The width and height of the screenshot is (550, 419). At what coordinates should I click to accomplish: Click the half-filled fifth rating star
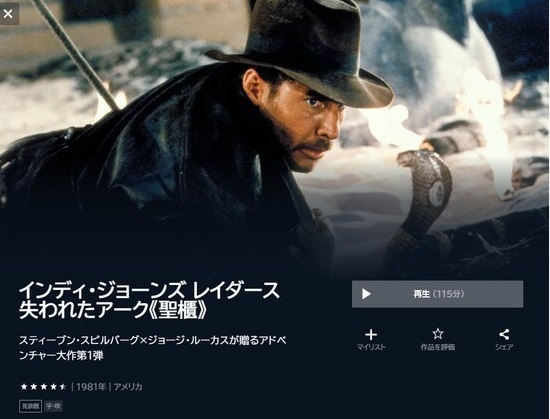pos(63,387)
